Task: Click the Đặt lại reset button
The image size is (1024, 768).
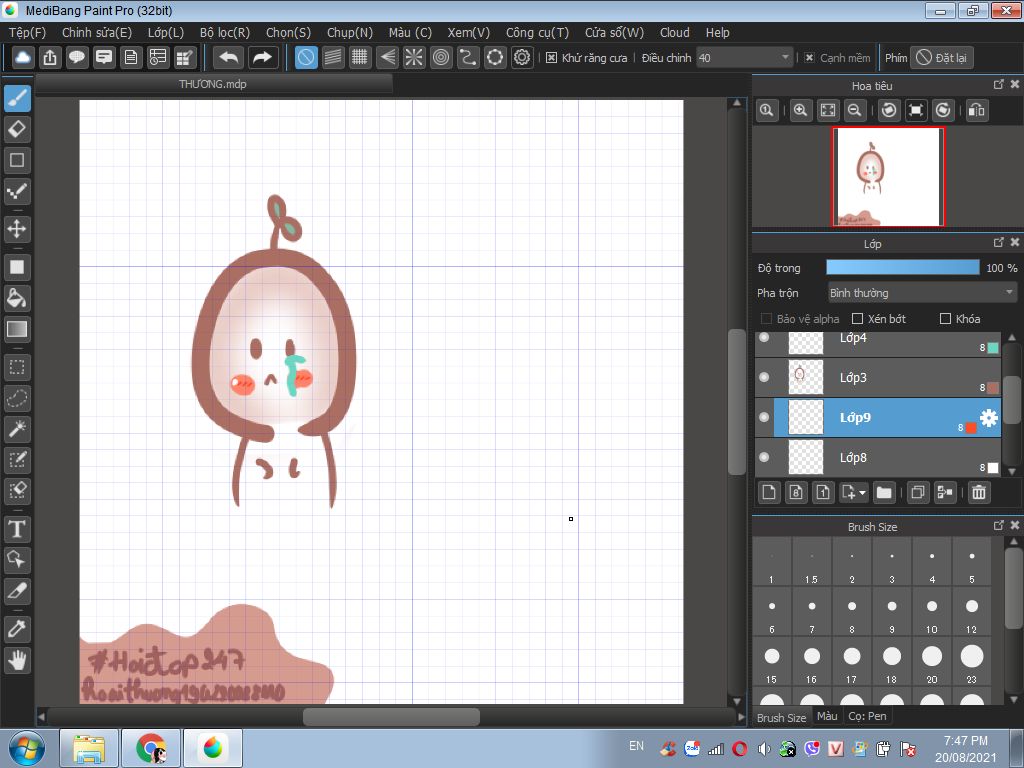Action: pyautogui.click(x=941, y=58)
